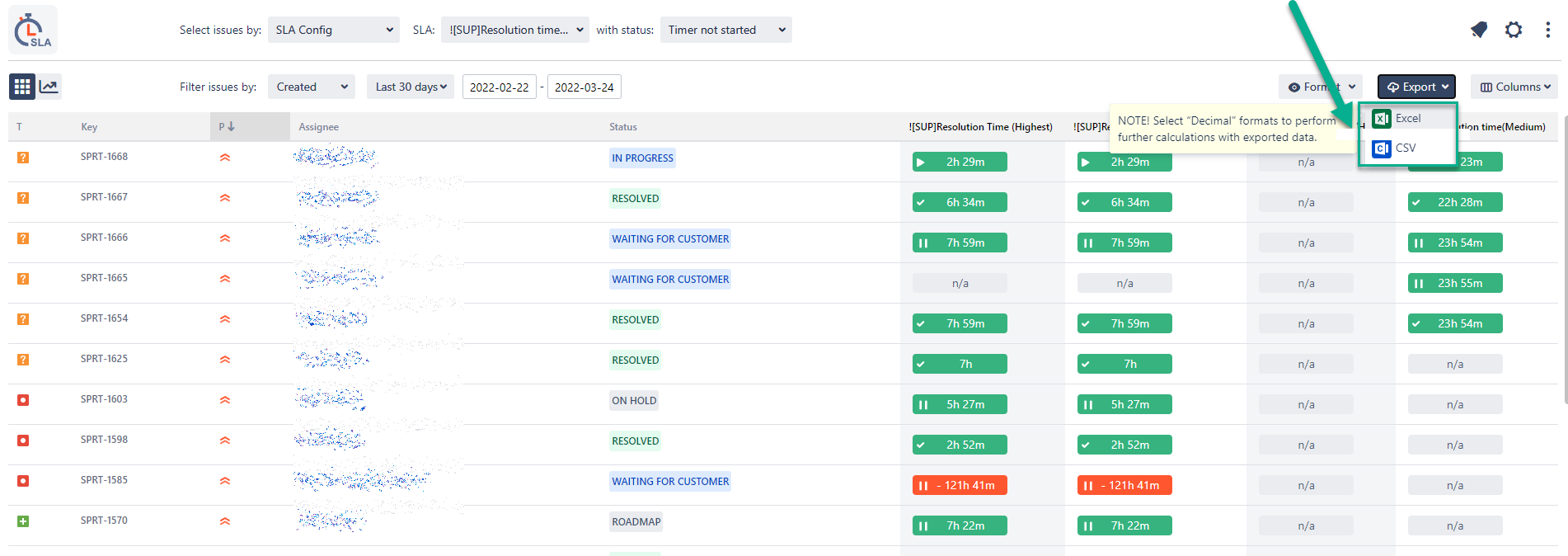This screenshot has height=556, width=1568.
Task: Click 22h 28m timer in Medium column
Action: (x=1455, y=202)
